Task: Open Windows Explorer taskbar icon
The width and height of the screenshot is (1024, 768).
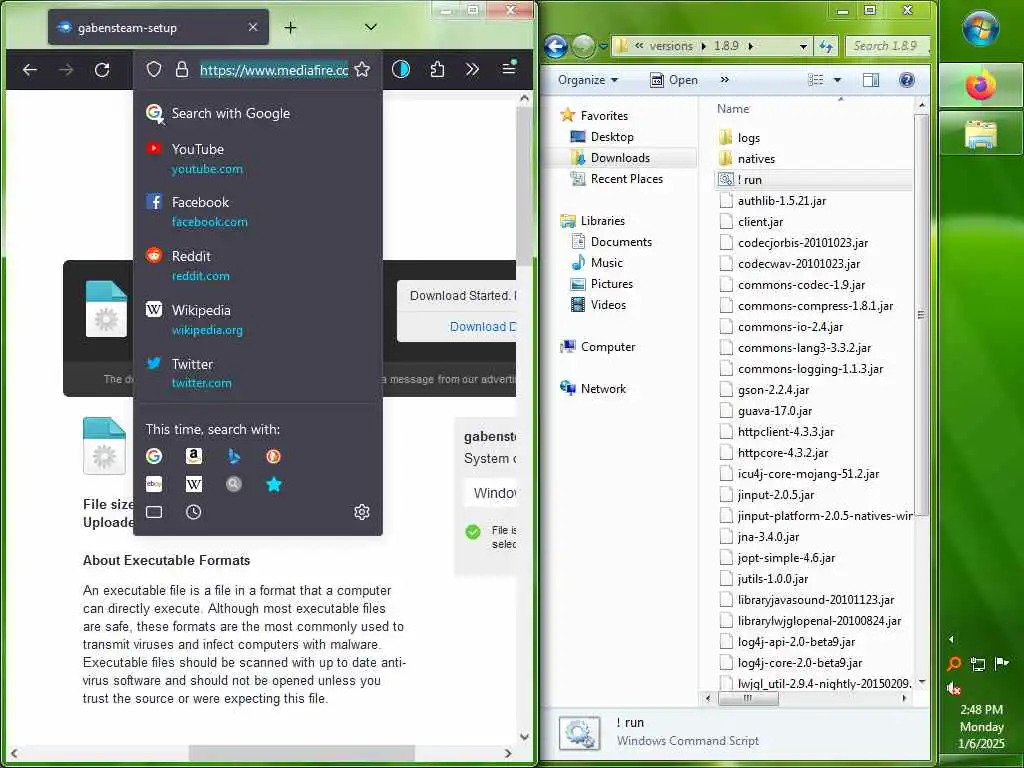Action: coord(981,133)
